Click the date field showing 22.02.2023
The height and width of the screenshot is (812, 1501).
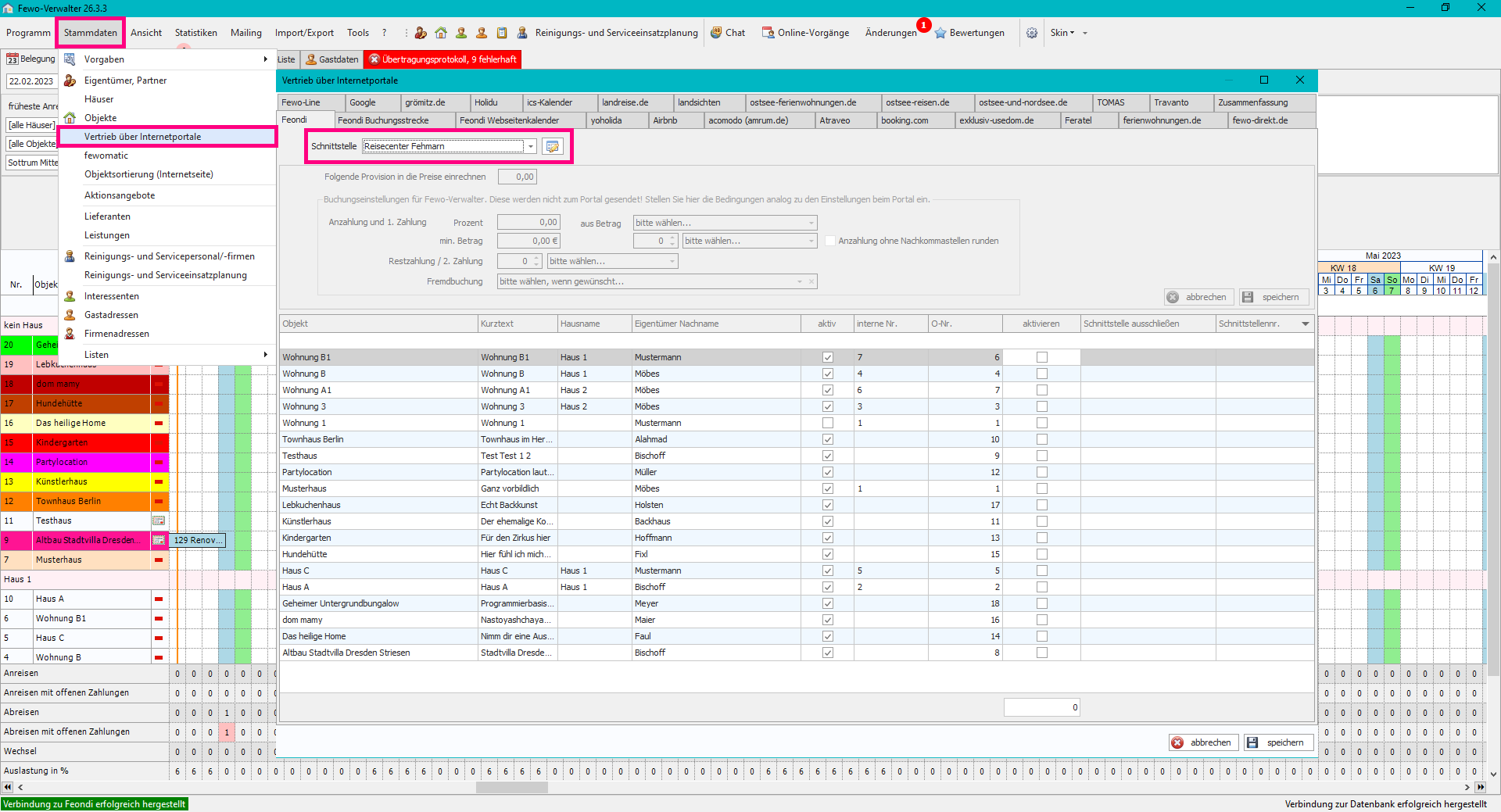coord(31,81)
